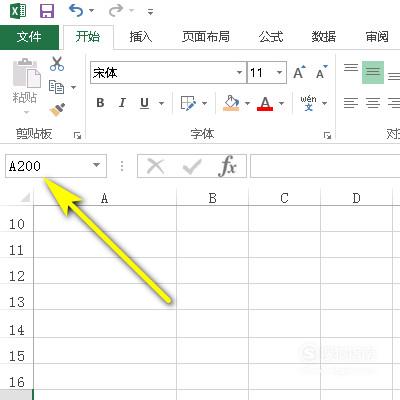The height and width of the screenshot is (400, 400).
Task: Click the Top Align icon
Action: pyautogui.click(x=351, y=68)
